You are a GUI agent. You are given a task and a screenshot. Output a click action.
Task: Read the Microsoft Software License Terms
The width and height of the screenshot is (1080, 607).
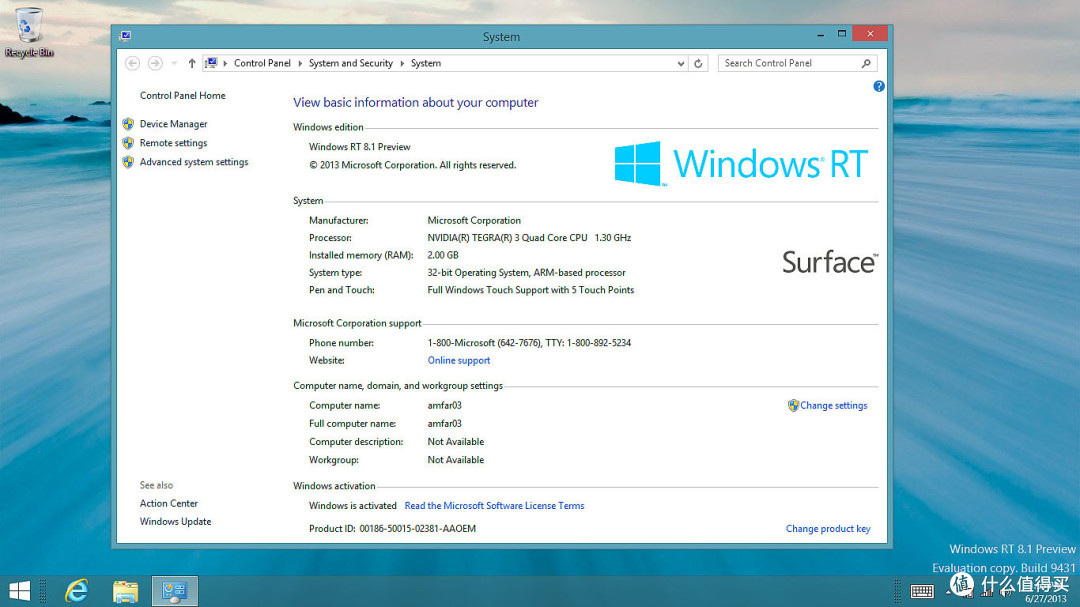coord(494,506)
